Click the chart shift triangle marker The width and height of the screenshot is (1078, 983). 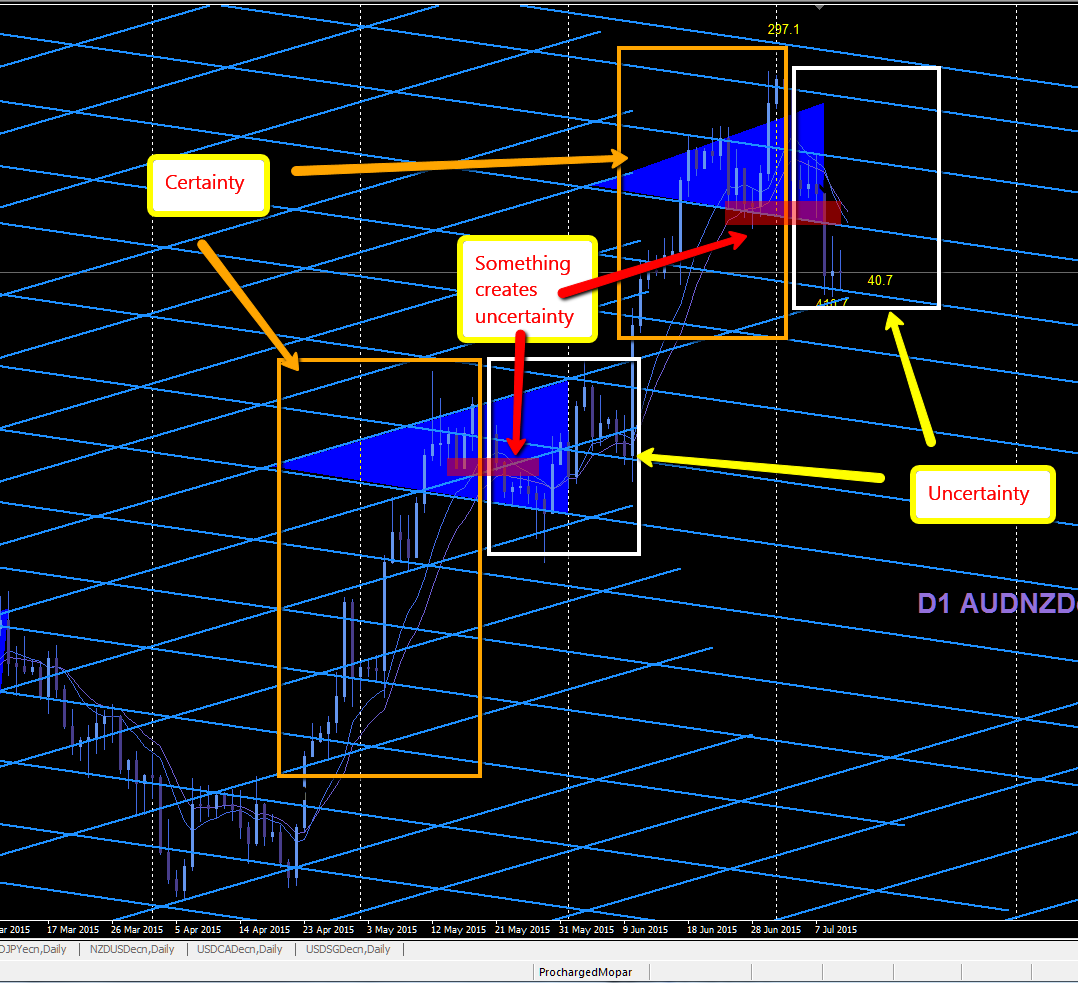[x=819, y=6]
